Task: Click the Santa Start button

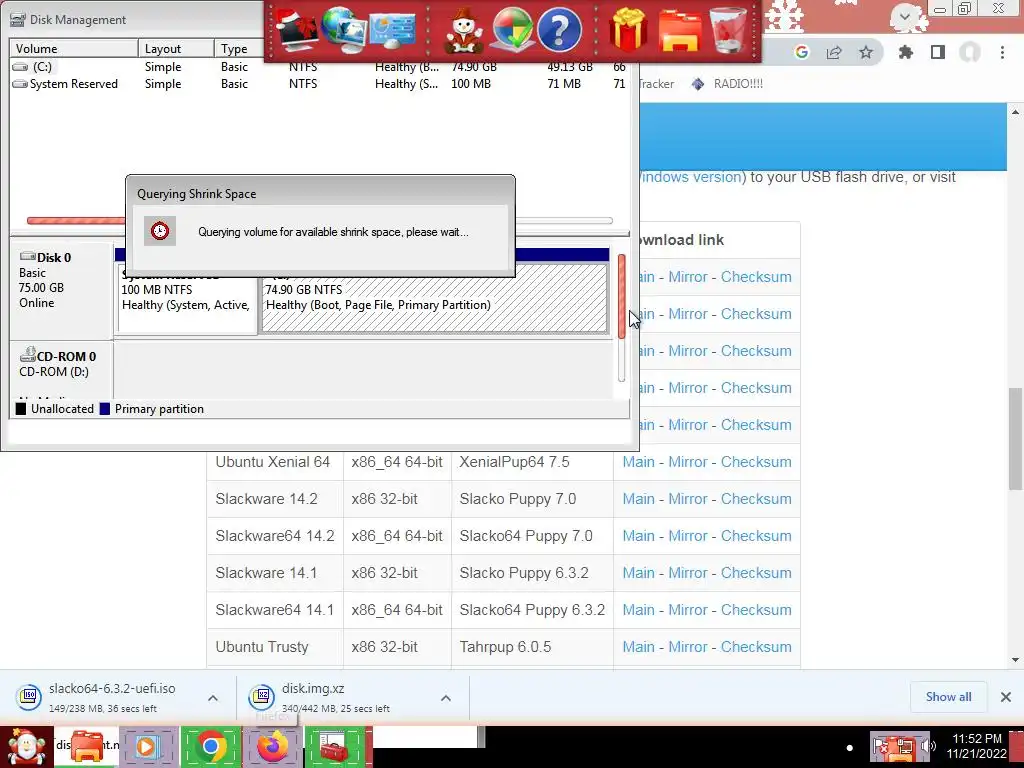Action: click(26, 746)
